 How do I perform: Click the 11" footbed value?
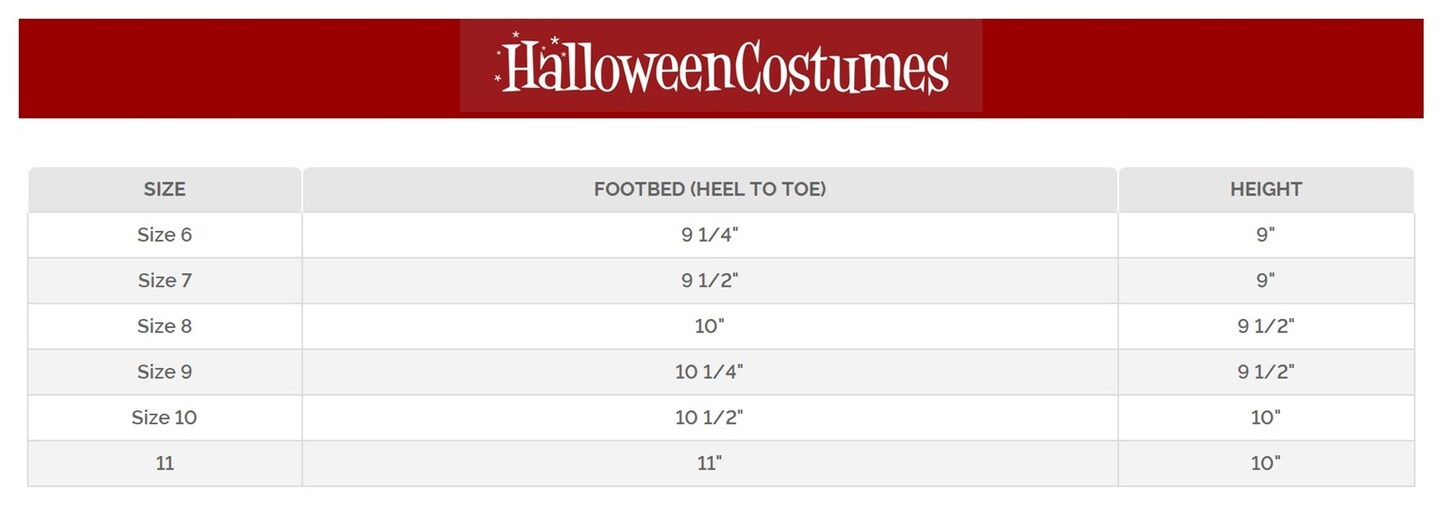click(x=709, y=463)
